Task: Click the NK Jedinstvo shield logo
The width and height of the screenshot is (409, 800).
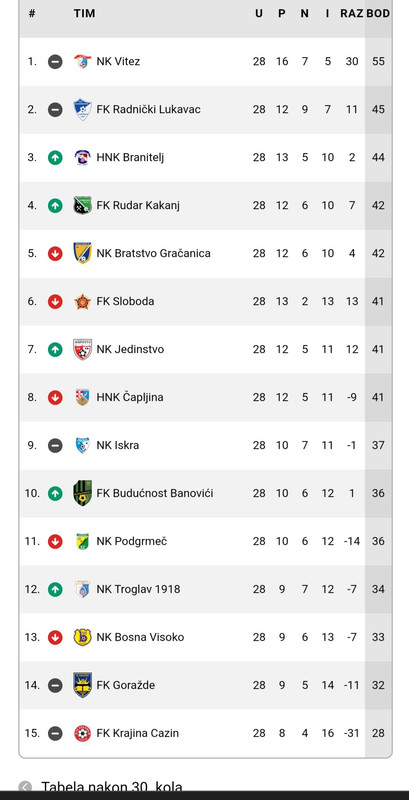Action: coord(82,349)
